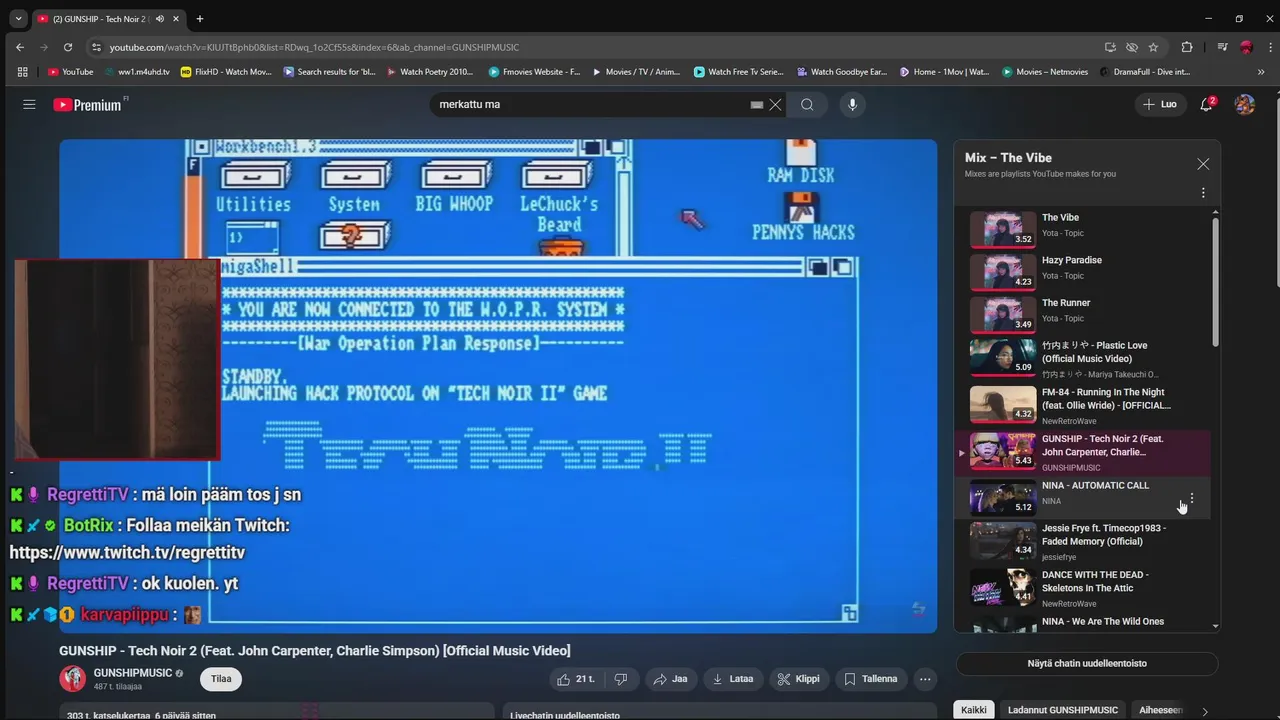
Task: View site information icon in address bar
Action: [96, 47]
